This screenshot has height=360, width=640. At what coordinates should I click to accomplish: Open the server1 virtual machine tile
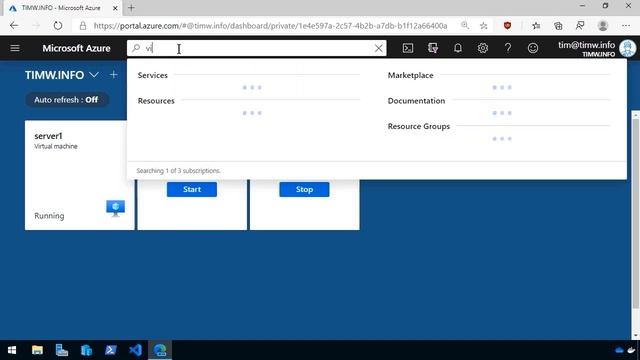[80, 175]
